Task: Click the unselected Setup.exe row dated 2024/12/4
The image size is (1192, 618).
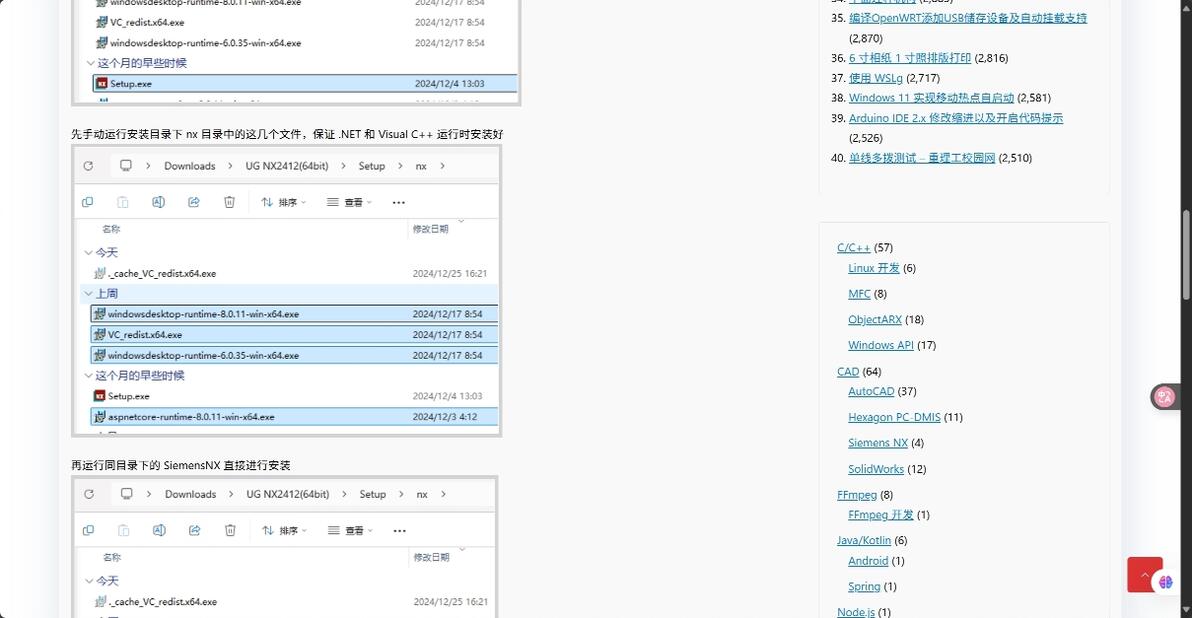Action: pos(294,396)
